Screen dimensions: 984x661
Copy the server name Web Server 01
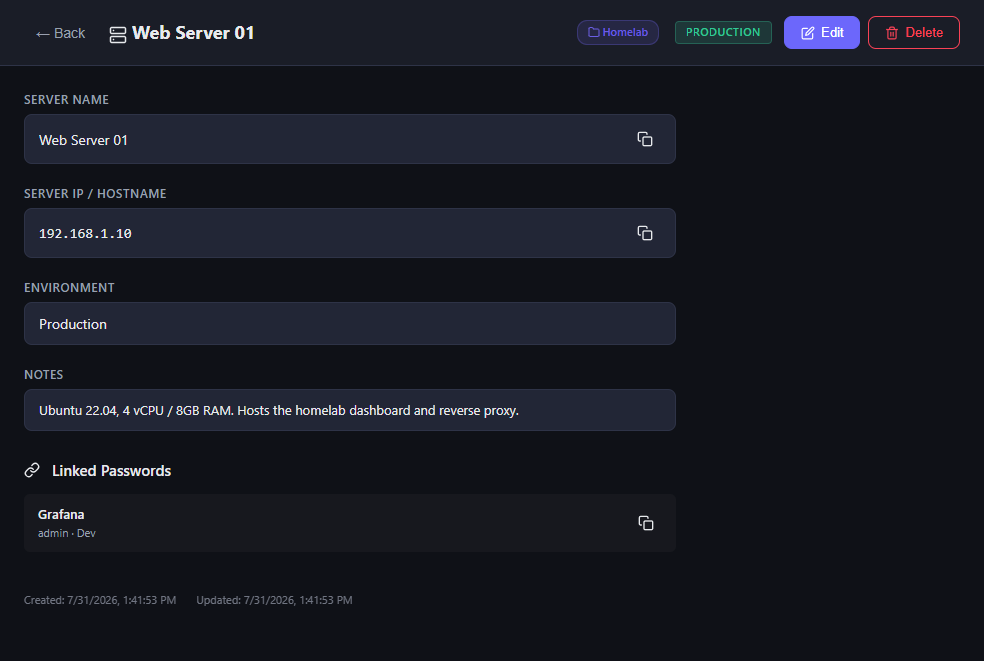pyautogui.click(x=644, y=139)
